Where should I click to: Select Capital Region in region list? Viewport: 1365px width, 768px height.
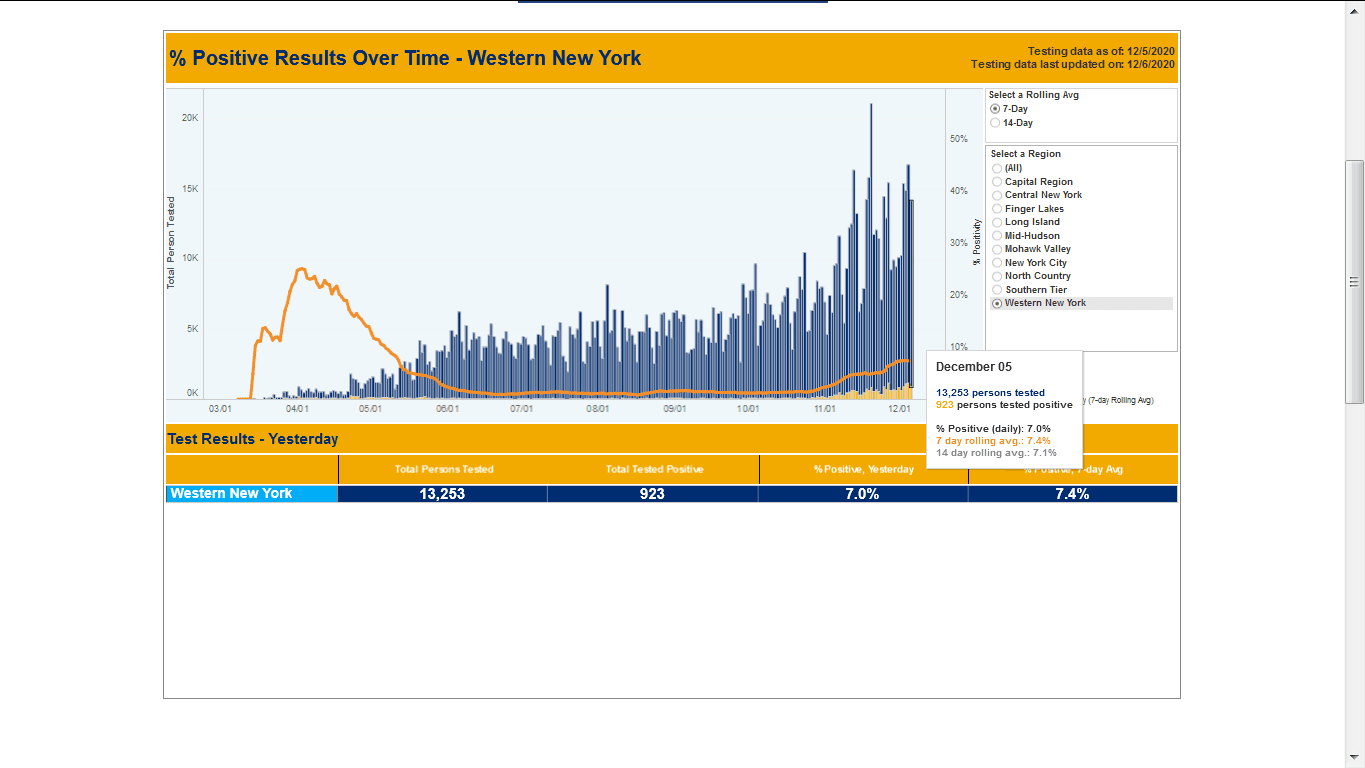[x=997, y=182]
